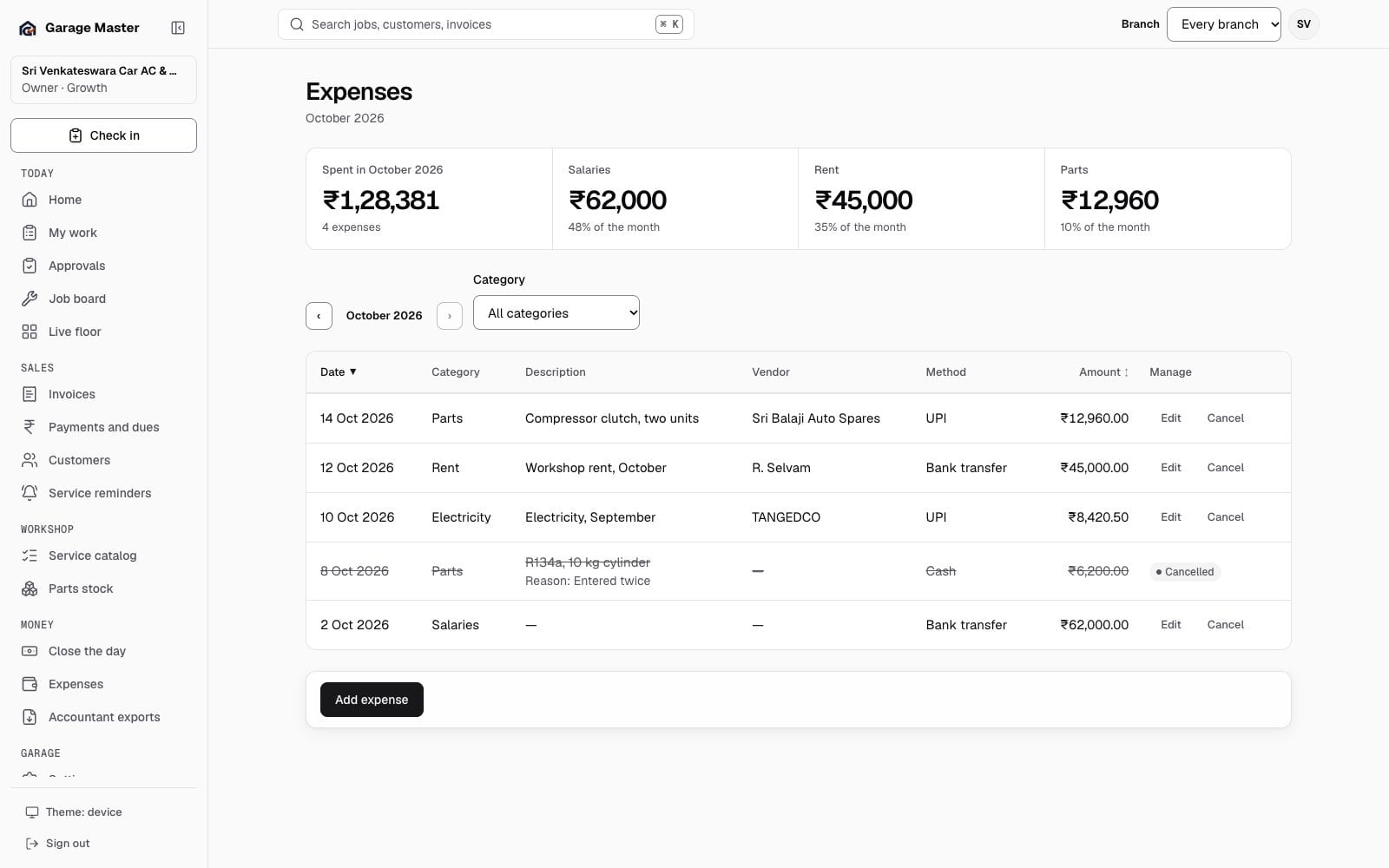Image resolution: width=1389 pixels, height=868 pixels.
Task: Click the Expenses wallet icon
Action: point(30,684)
